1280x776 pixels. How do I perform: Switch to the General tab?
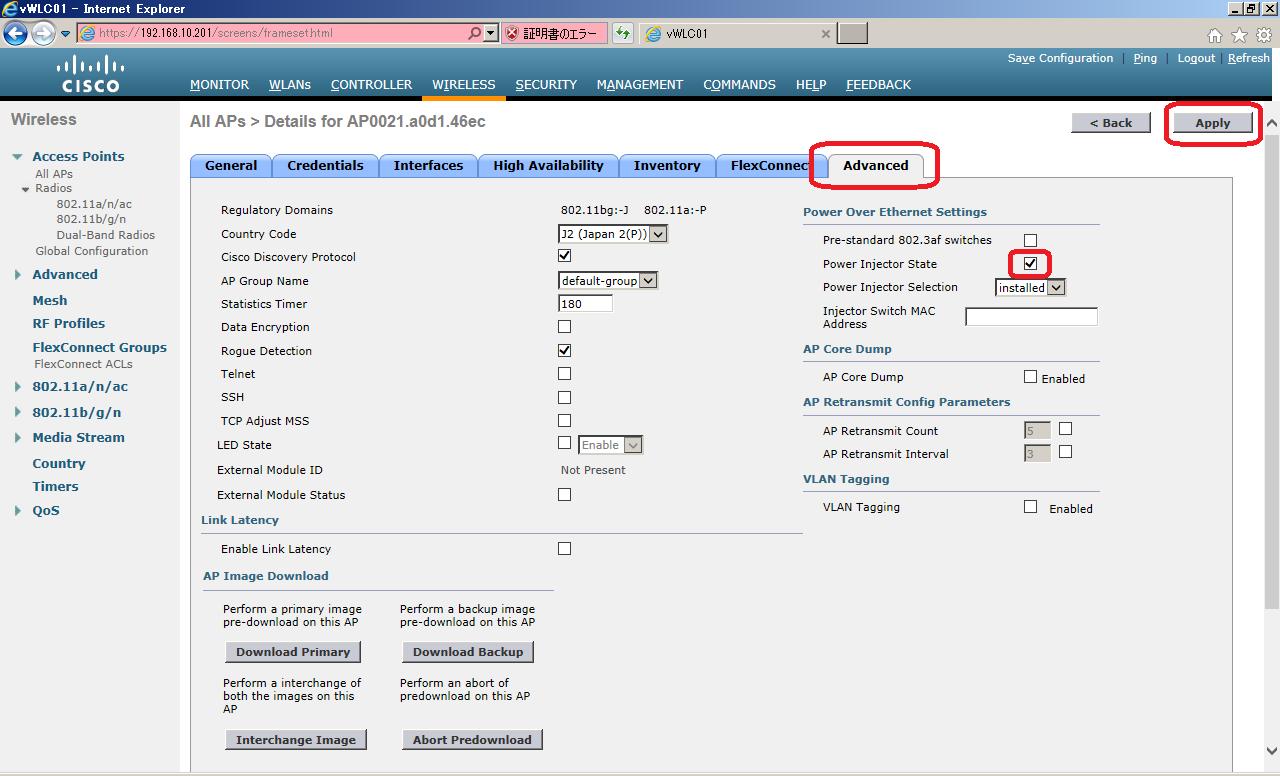[231, 166]
